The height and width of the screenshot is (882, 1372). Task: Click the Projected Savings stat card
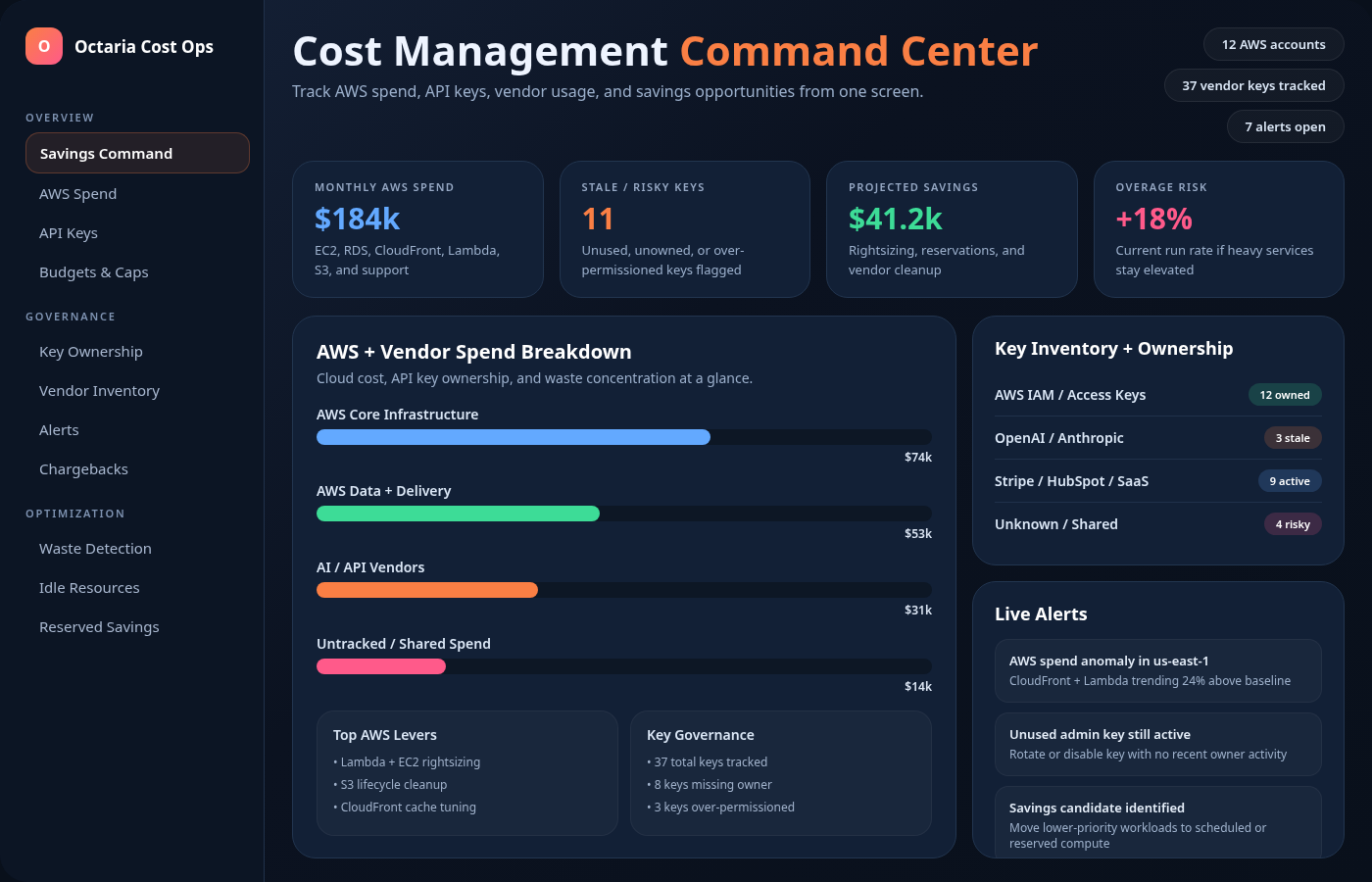[x=952, y=228]
